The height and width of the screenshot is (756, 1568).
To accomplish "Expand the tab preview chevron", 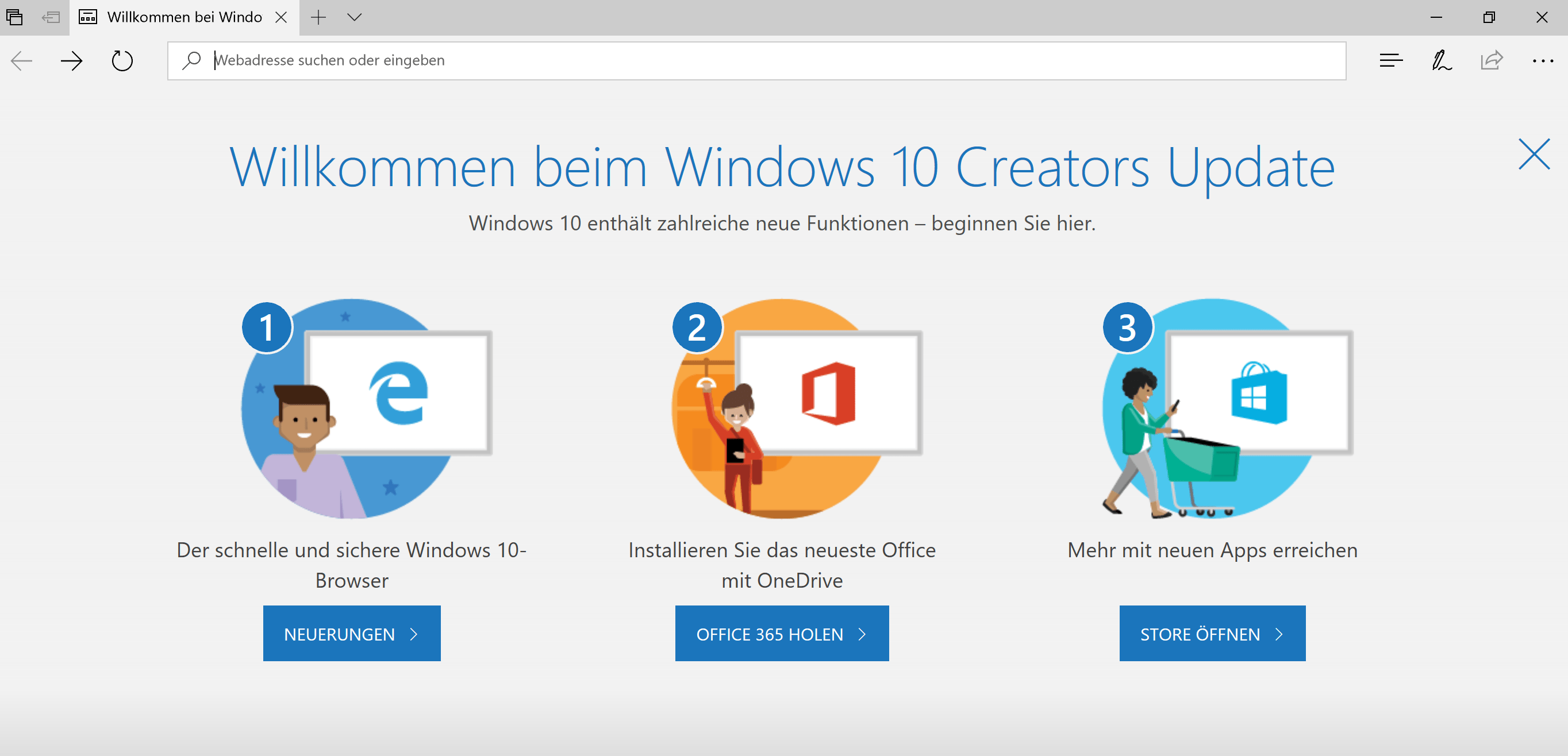I will [x=354, y=17].
